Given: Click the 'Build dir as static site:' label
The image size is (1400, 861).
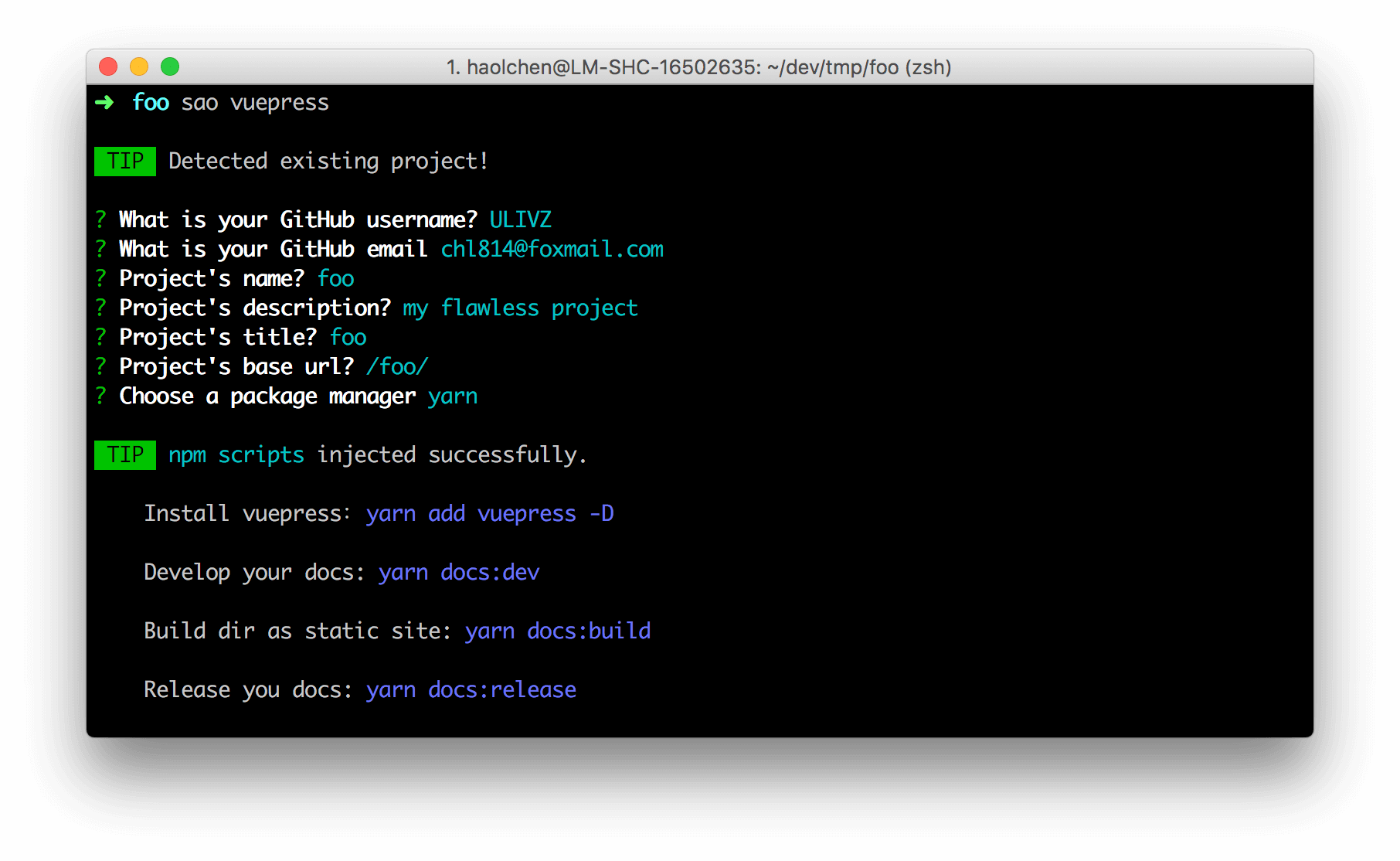Looking at the screenshot, I should [x=297, y=631].
